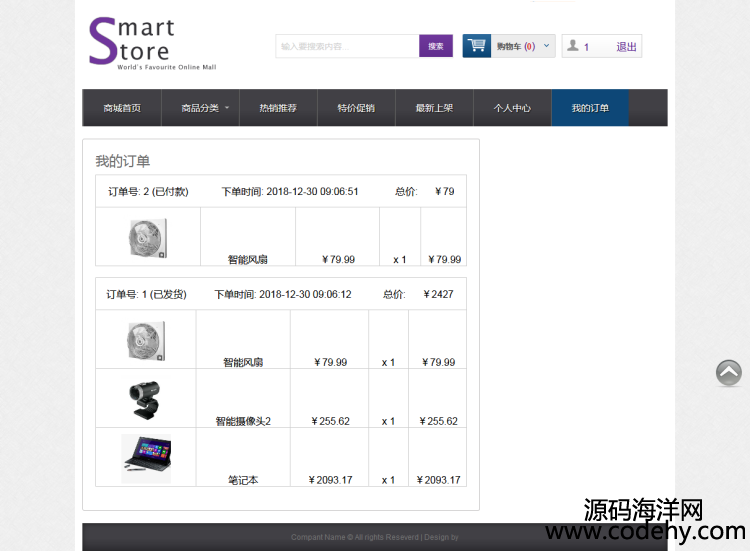Open the fan thumbnail in order 2
Viewport: 750px width, 551px height.
148,239
